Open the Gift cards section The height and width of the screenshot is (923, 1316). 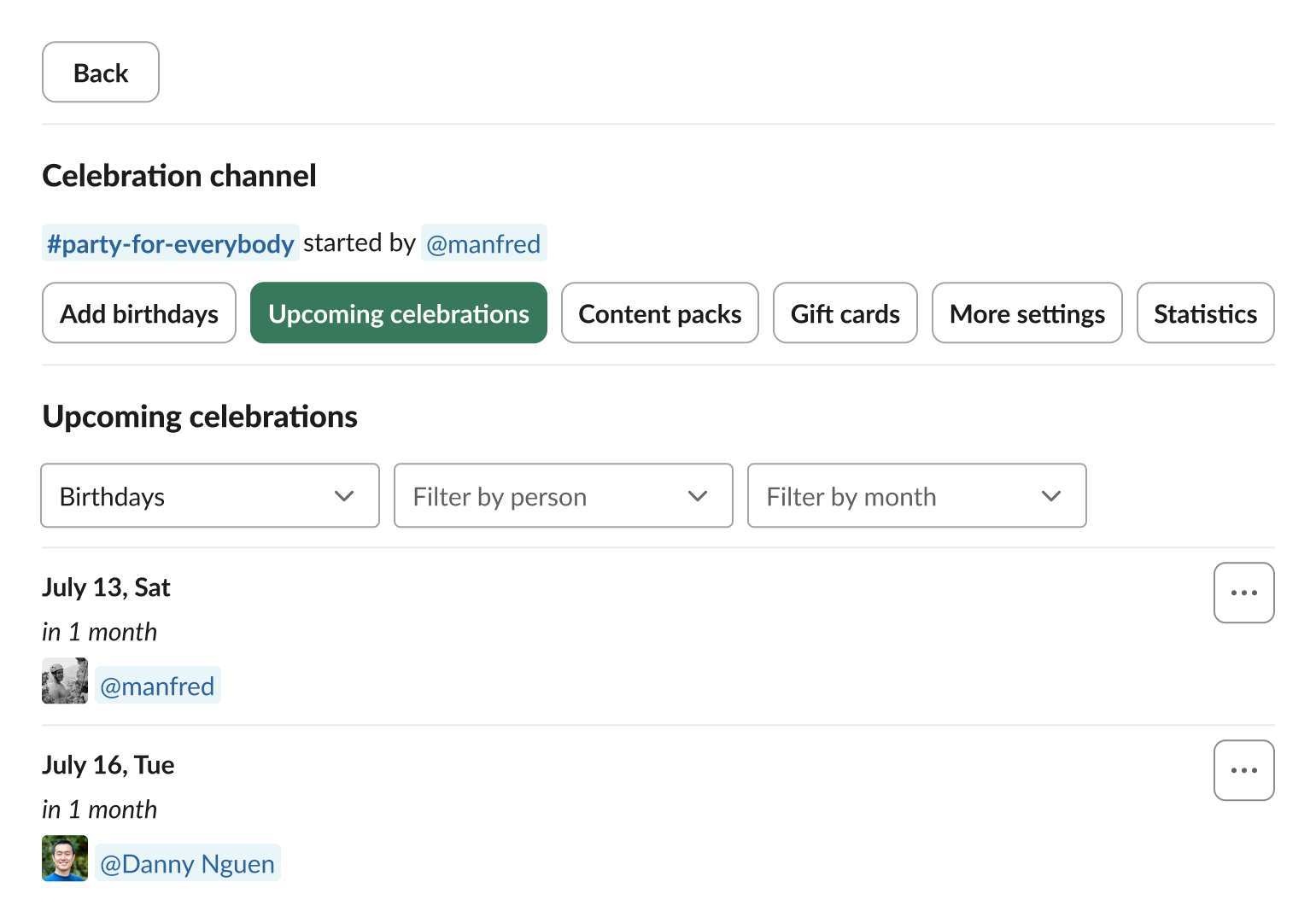click(845, 313)
